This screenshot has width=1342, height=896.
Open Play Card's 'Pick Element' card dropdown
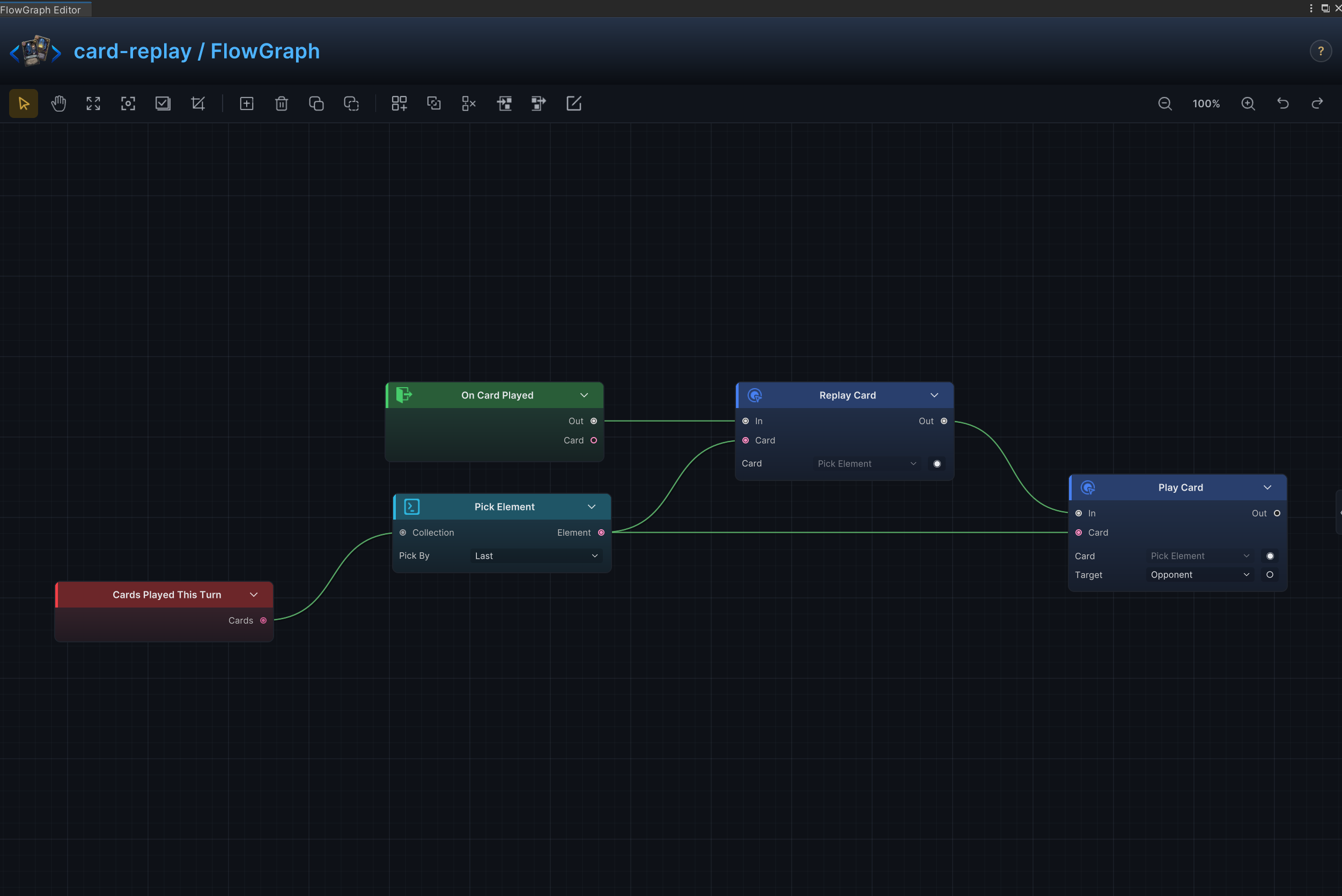coord(1200,556)
